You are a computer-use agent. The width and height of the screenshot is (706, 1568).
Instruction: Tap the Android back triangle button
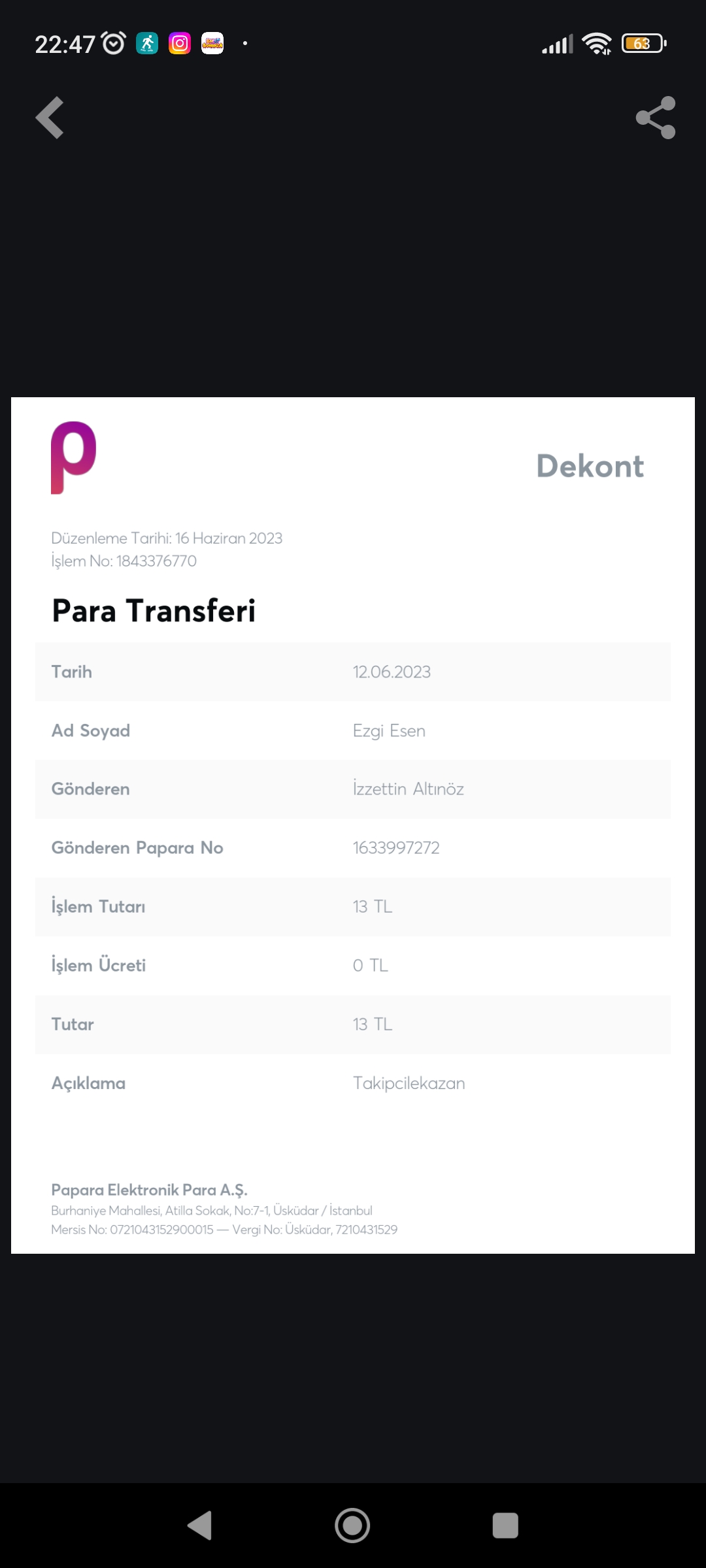[x=200, y=1526]
